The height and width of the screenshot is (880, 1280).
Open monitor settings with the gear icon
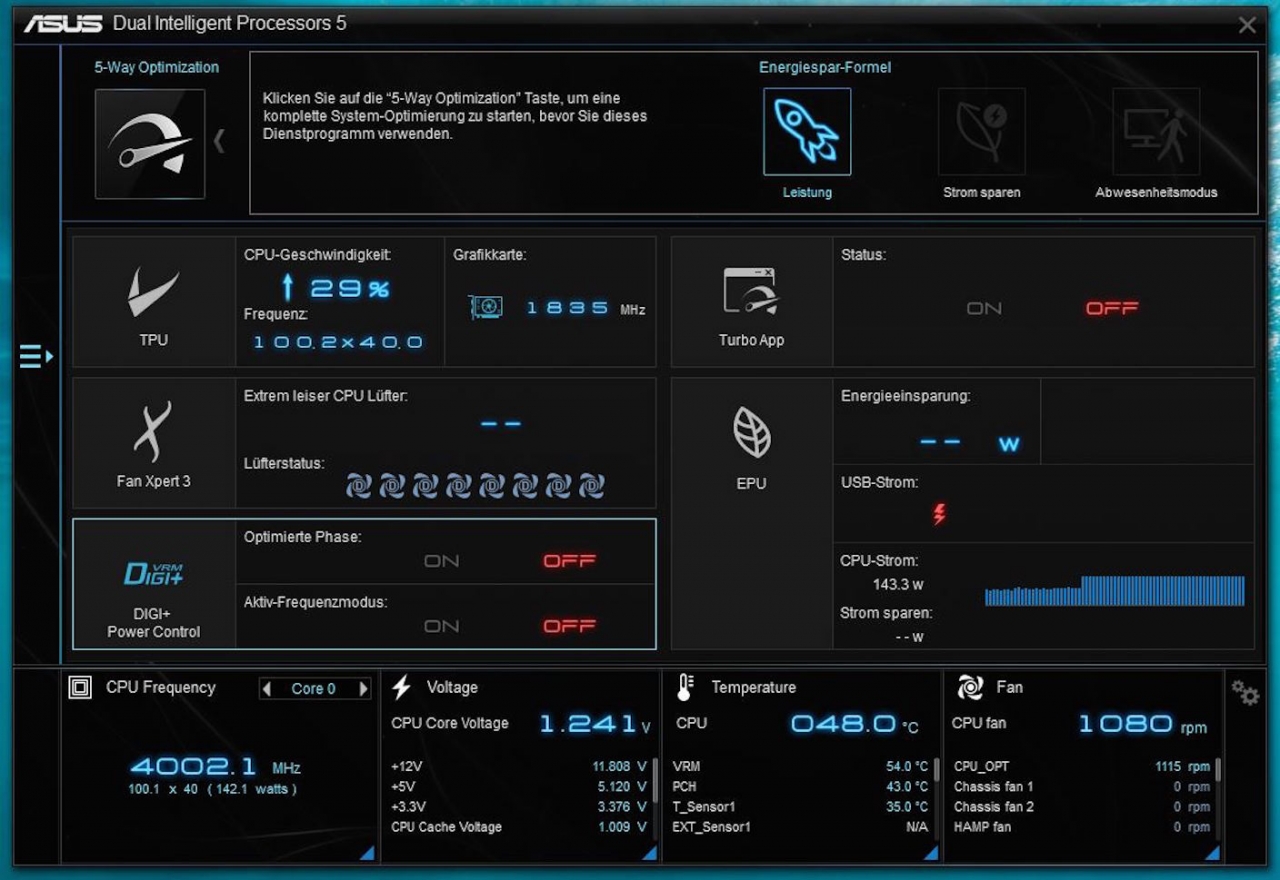(x=1245, y=692)
